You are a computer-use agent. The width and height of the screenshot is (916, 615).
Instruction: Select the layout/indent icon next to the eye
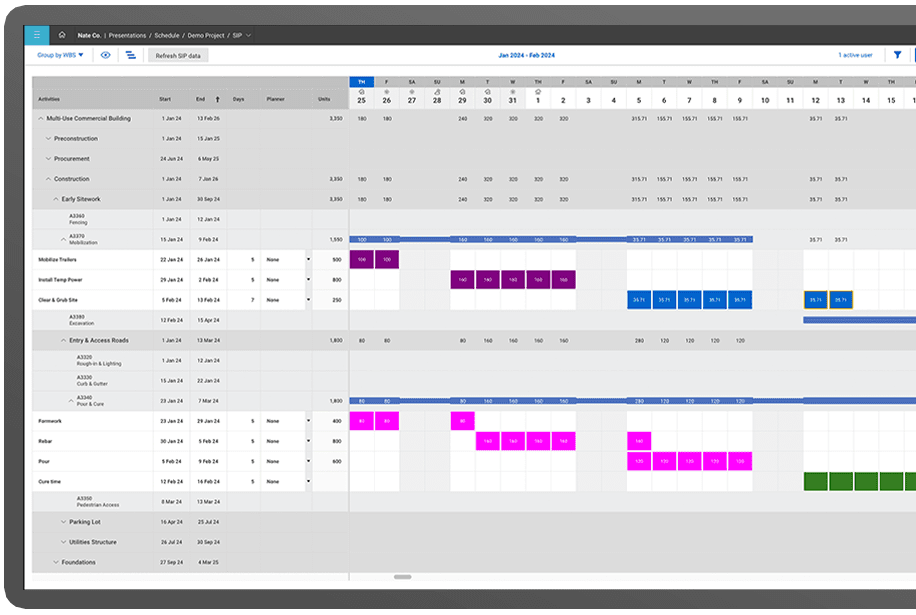pyautogui.click(x=131, y=57)
